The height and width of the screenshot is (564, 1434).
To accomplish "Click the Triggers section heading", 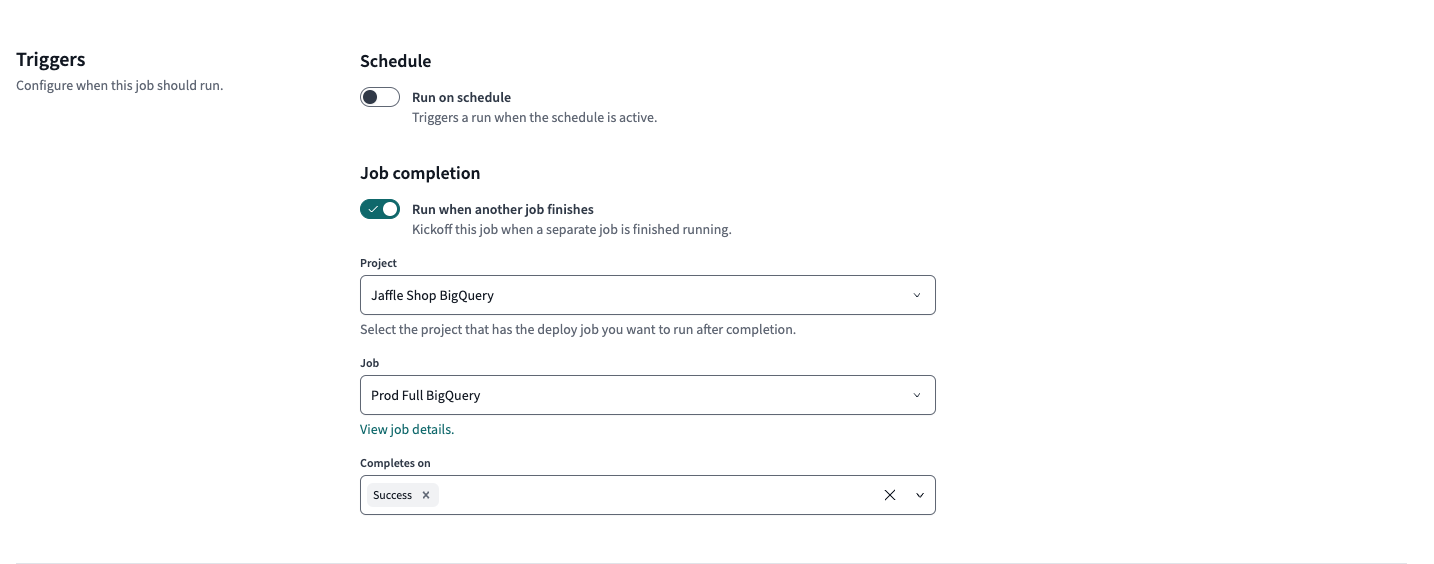I will click(x=51, y=60).
